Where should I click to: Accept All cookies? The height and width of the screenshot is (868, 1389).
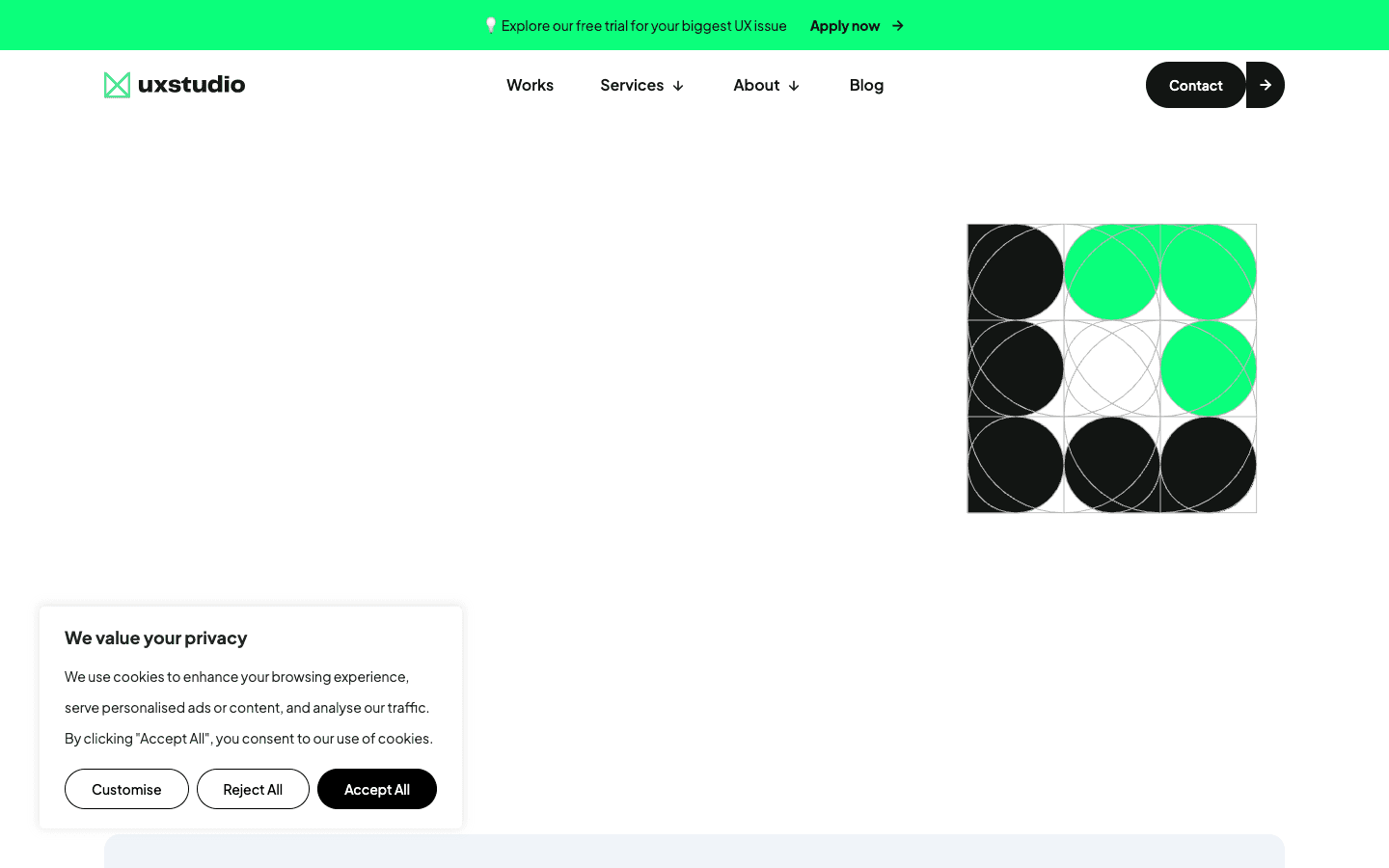[x=376, y=789]
